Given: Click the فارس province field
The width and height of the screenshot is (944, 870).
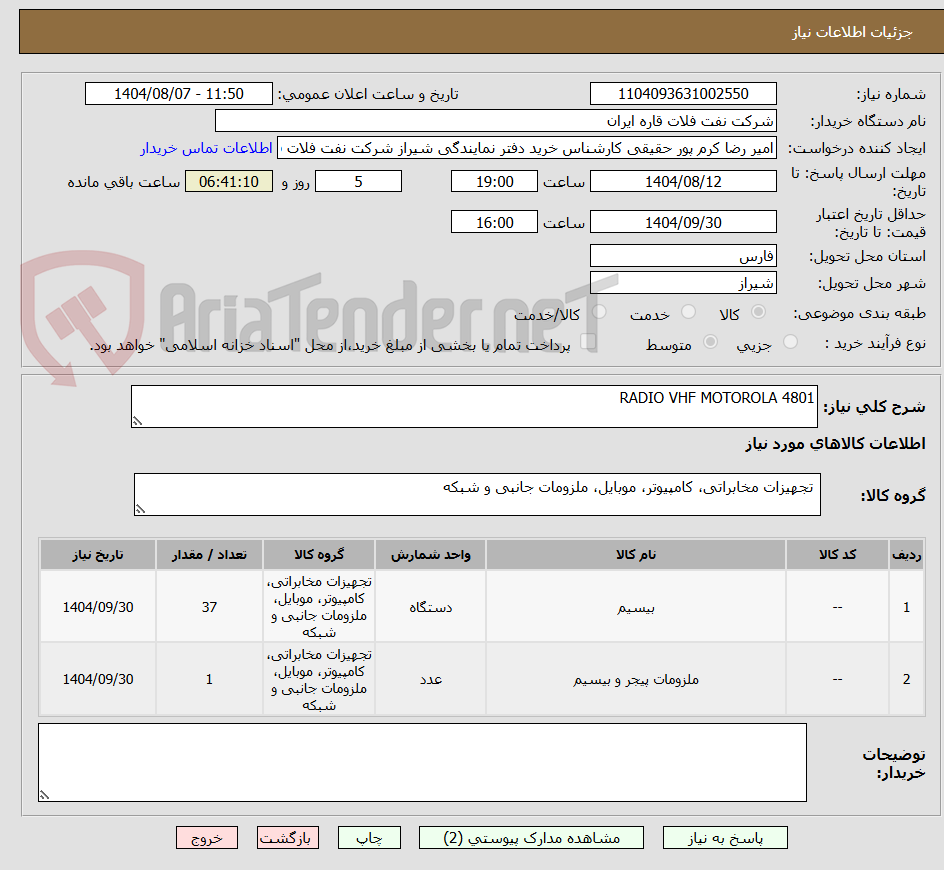Looking at the screenshot, I should pyautogui.click(x=683, y=255).
